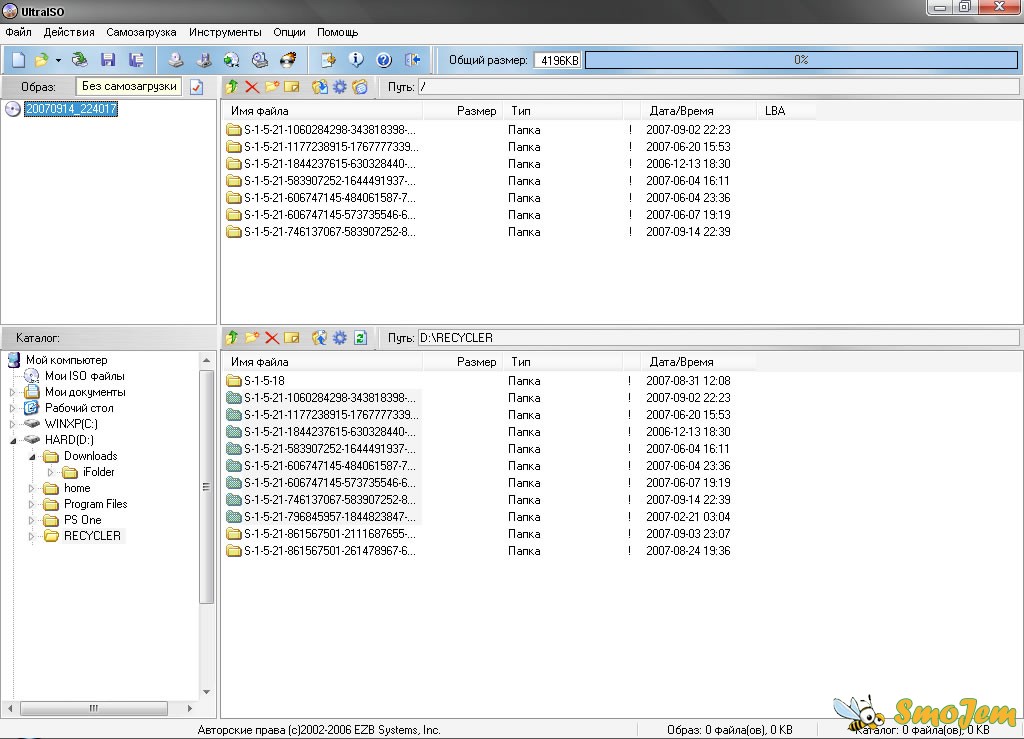Sort local pane by Имя файла header
The width and height of the screenshot is (1024, 739).
tap(323, 362)
